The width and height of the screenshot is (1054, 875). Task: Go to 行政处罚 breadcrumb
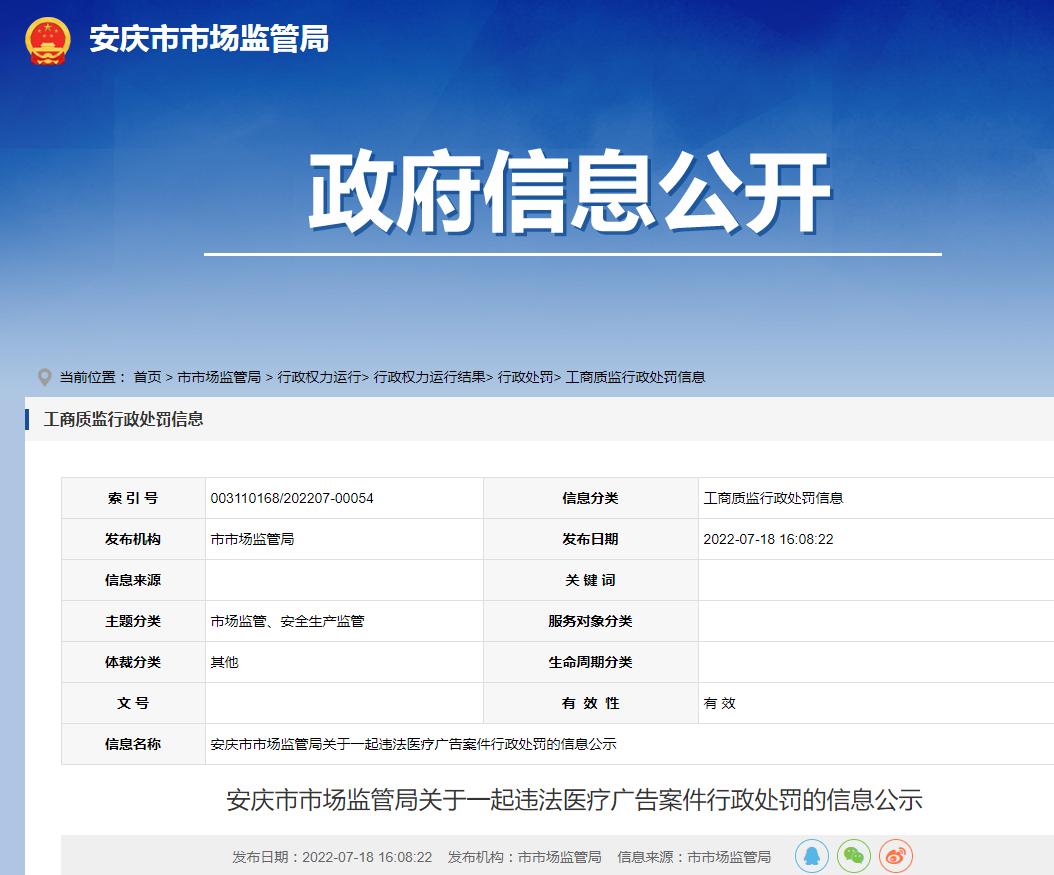[x=526, y=377]
